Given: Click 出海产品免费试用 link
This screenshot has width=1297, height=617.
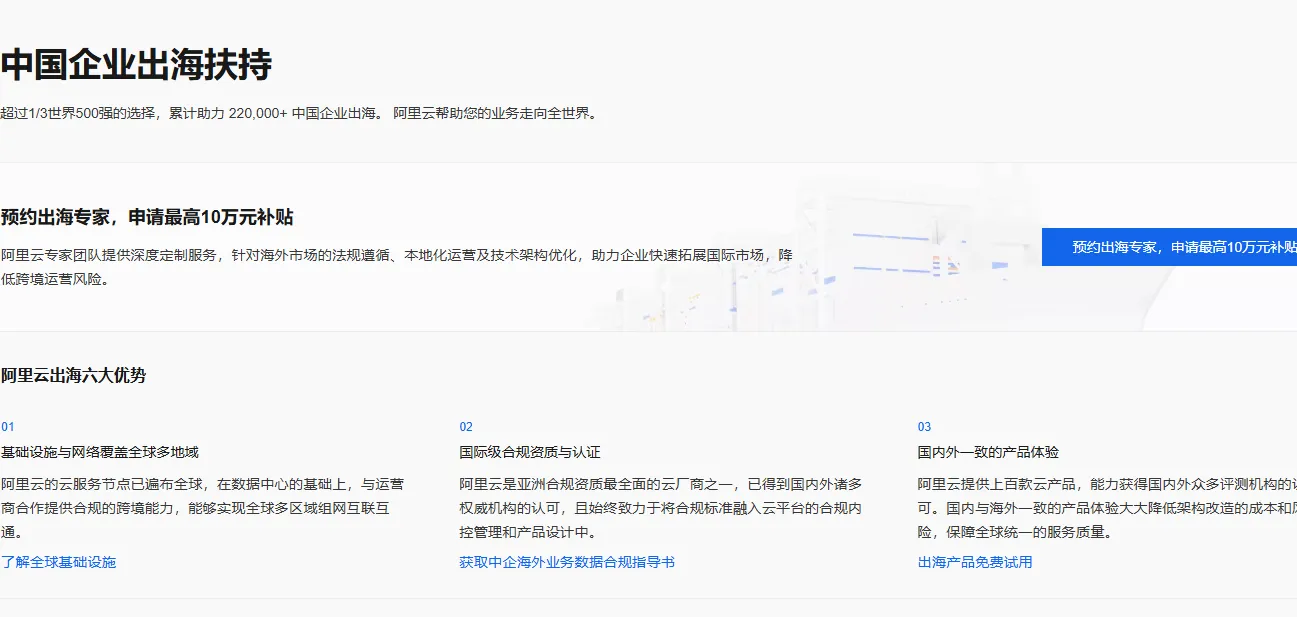Looking at the screenshot, I should click(975, 561).
